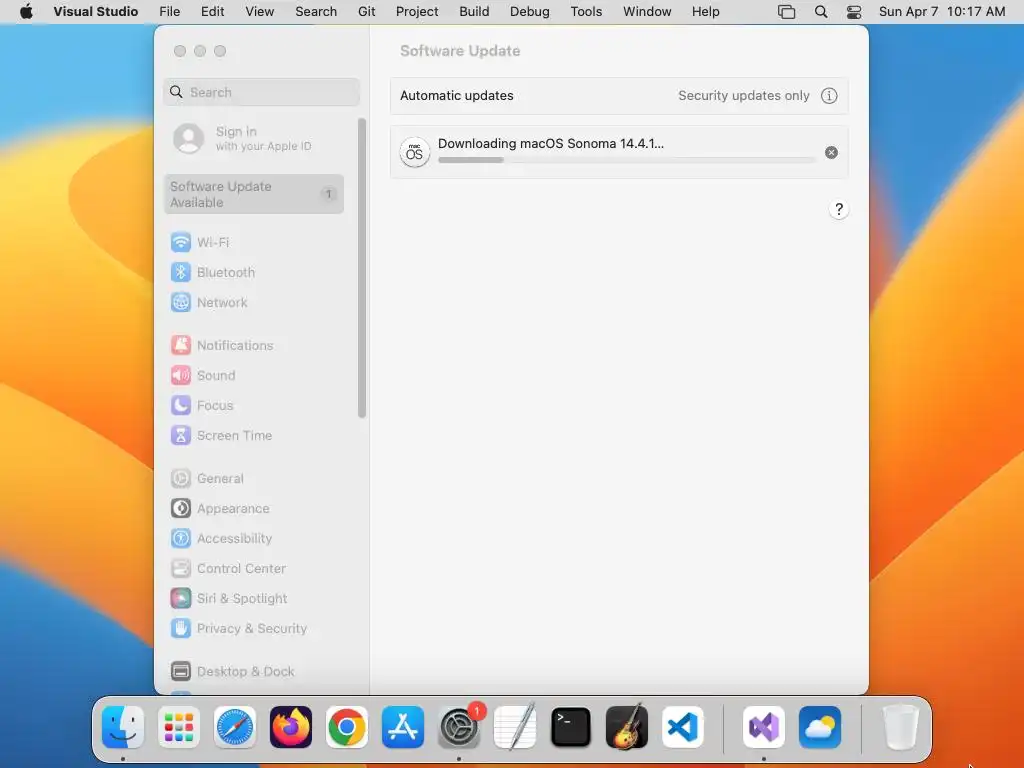Open Control Center in menu bar
The image size is (1024, 768).
(854, 12)
